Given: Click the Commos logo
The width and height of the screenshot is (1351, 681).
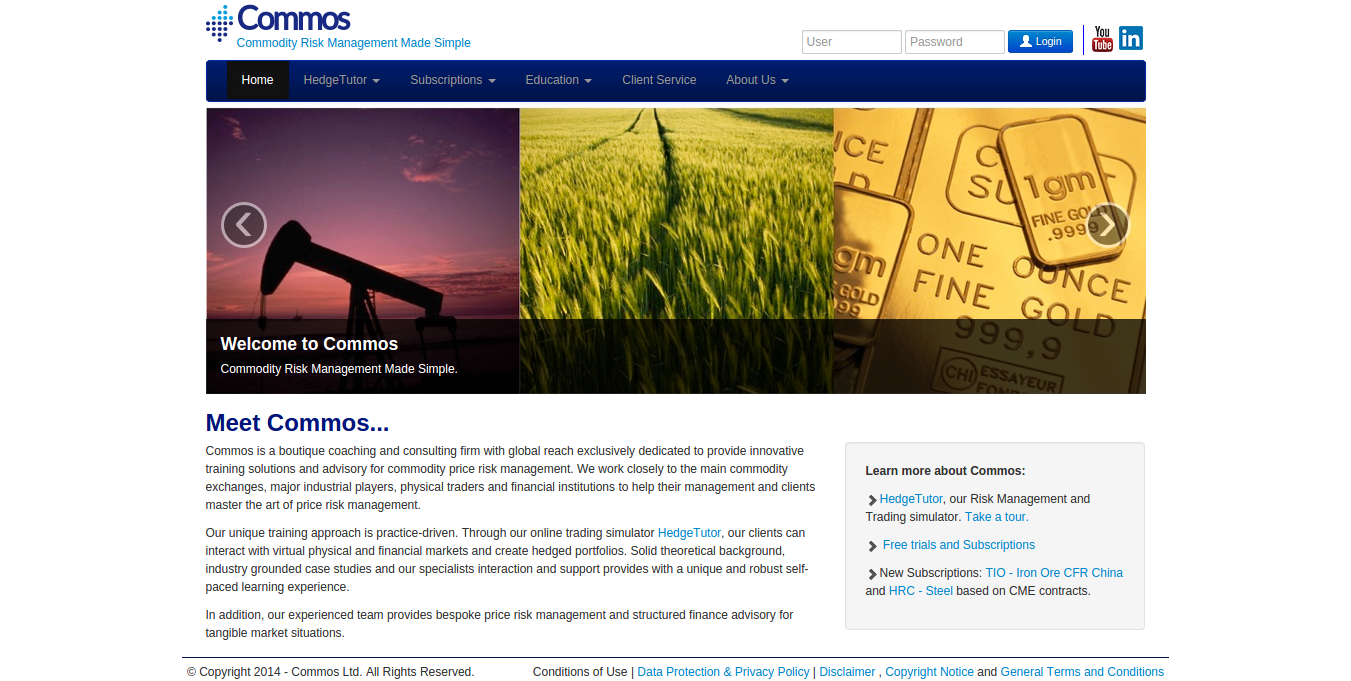Looking at the screenshot, I should pos(278,22).
